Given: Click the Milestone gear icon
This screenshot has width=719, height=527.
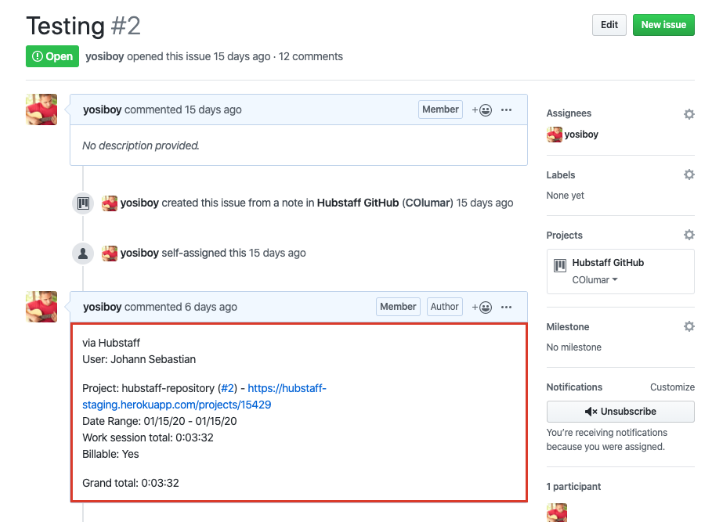Looking at the screenshot, I should 689,327.
